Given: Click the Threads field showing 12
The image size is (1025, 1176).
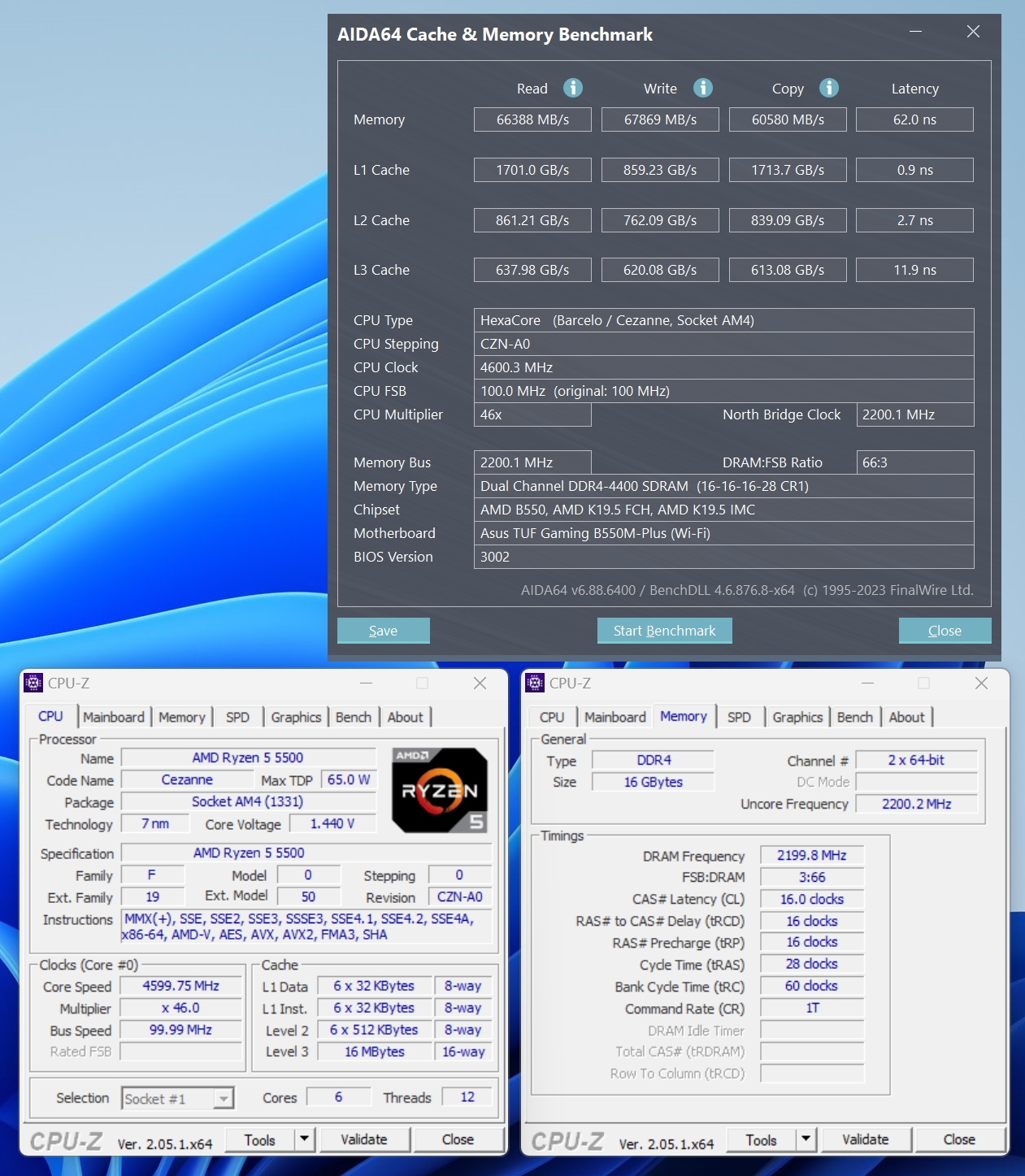Looking at the screenshot, I should coord(467,1097).
